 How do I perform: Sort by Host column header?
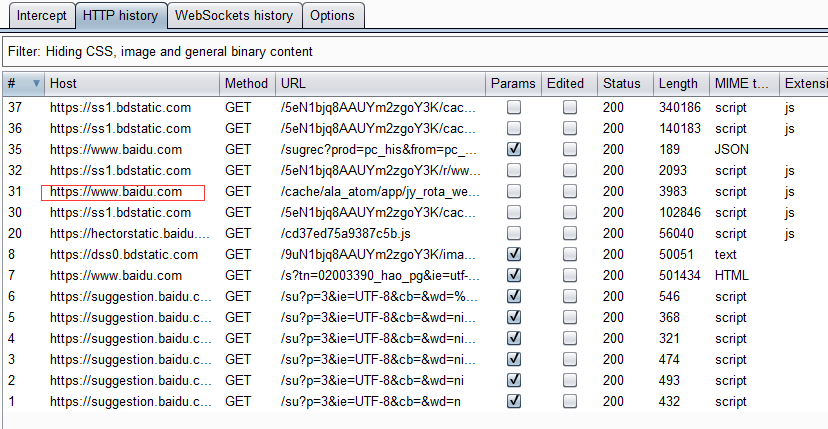(131, 84)
